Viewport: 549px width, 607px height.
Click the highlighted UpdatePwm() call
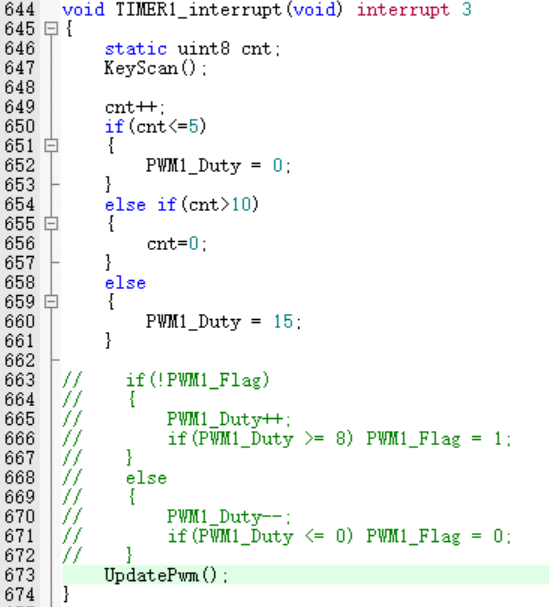(166, 575)
